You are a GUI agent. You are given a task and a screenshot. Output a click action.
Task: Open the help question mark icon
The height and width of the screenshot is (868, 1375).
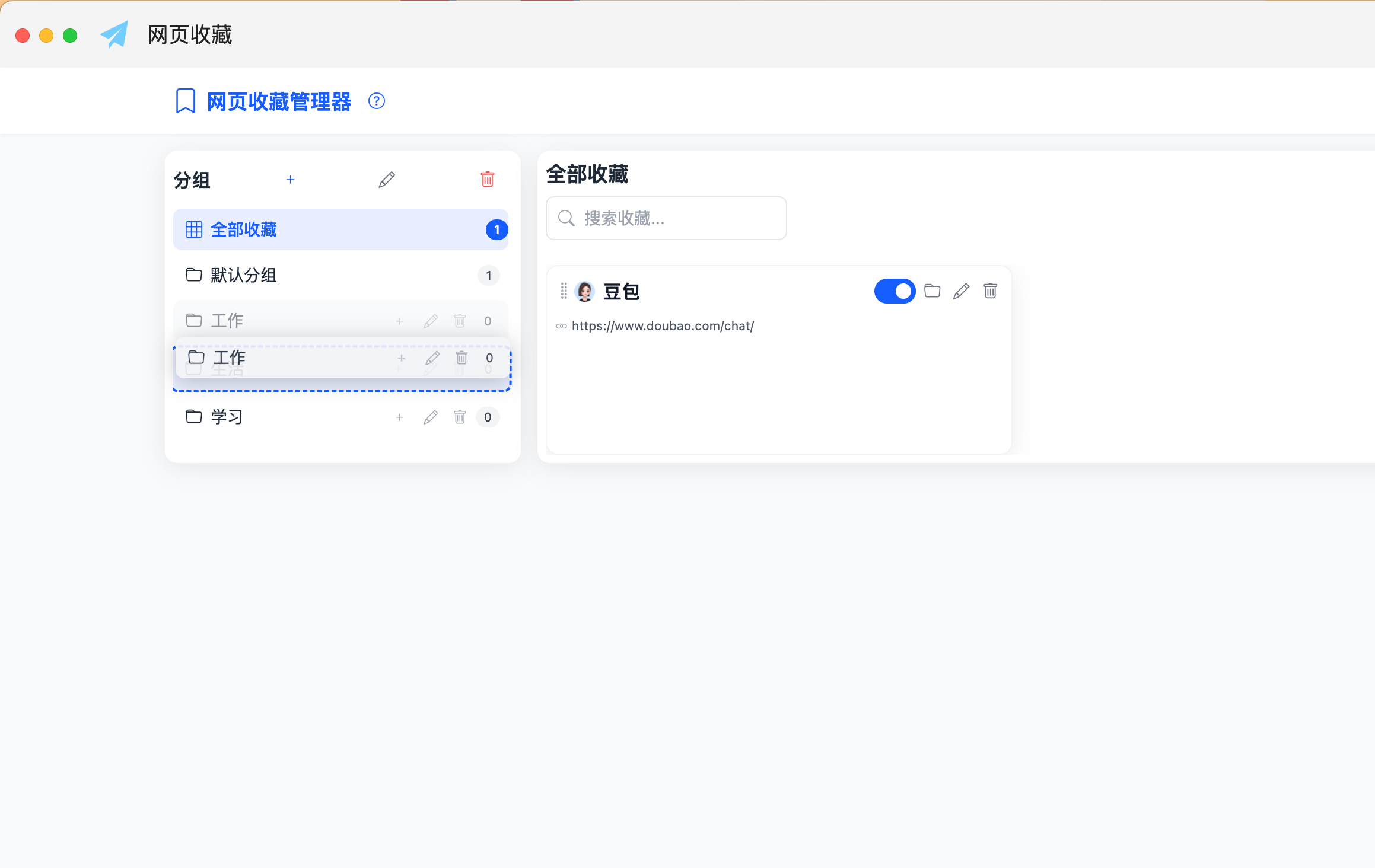point(376,101)
